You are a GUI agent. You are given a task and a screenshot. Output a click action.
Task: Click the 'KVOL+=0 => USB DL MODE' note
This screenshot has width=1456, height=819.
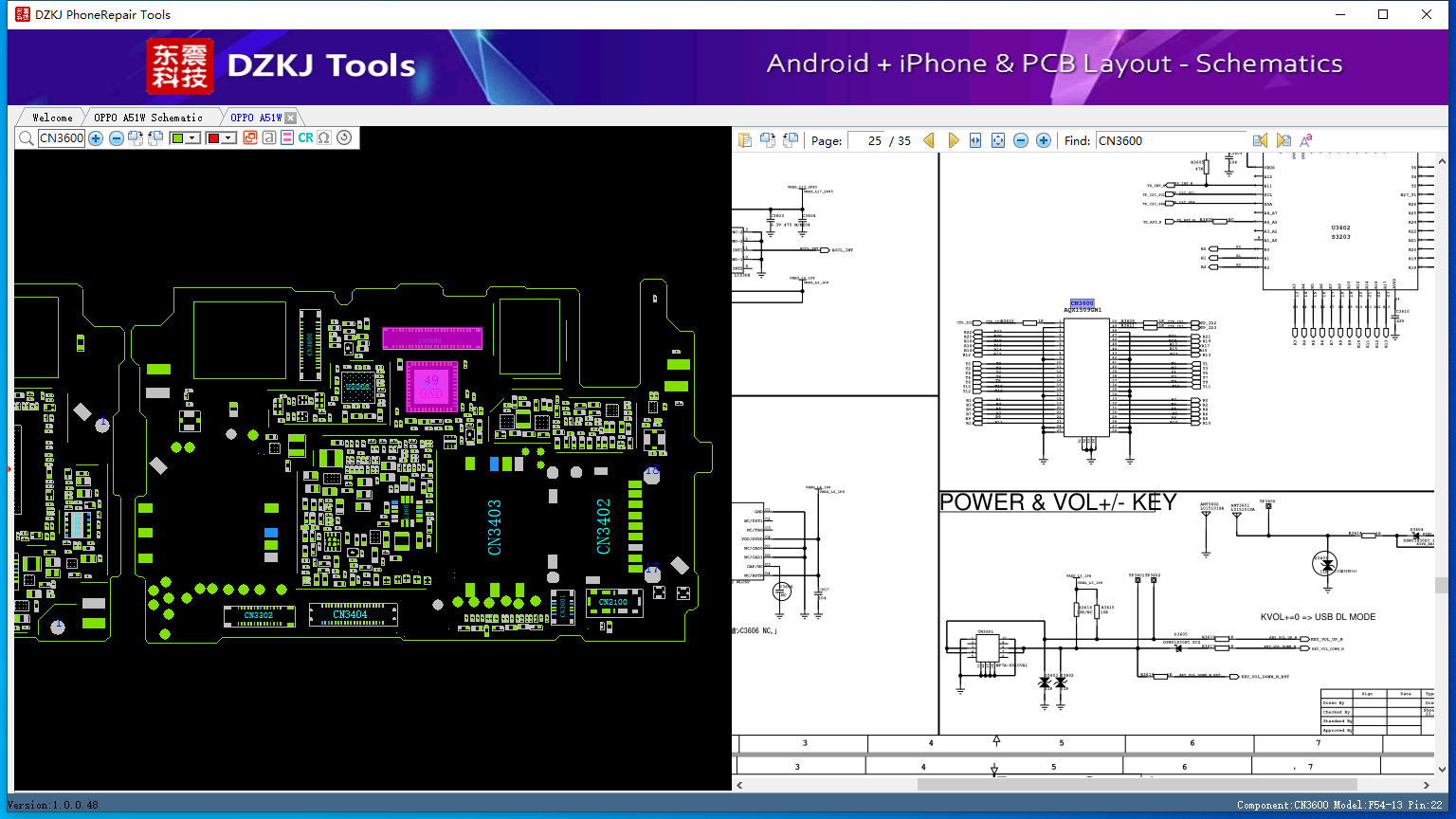pyautogui.click(x=1318, y=617)
